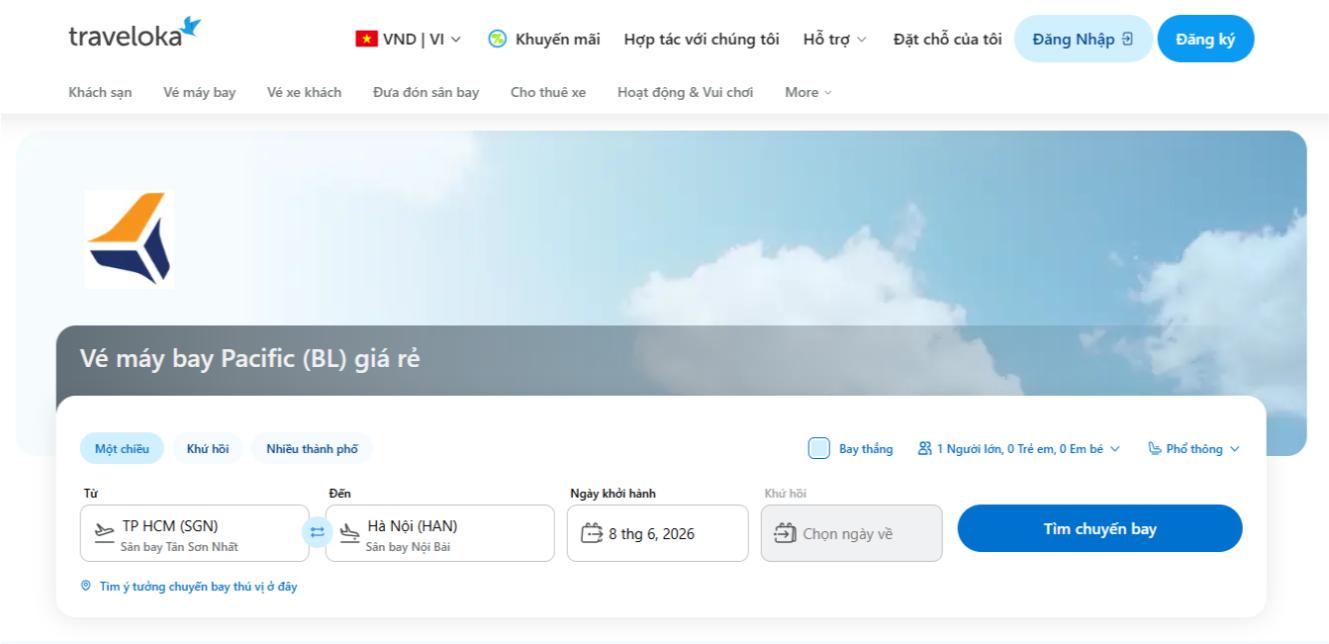
Task: Select Khứ hồi trip type
Action: coord(208,449)
